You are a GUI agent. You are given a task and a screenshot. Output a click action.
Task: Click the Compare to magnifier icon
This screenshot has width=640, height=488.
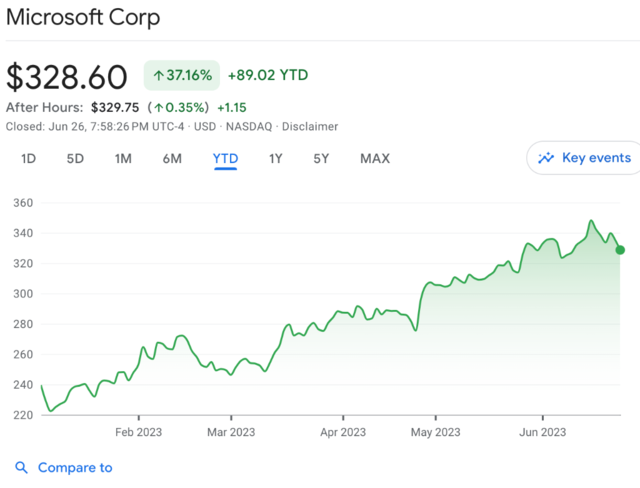point(21,468)
